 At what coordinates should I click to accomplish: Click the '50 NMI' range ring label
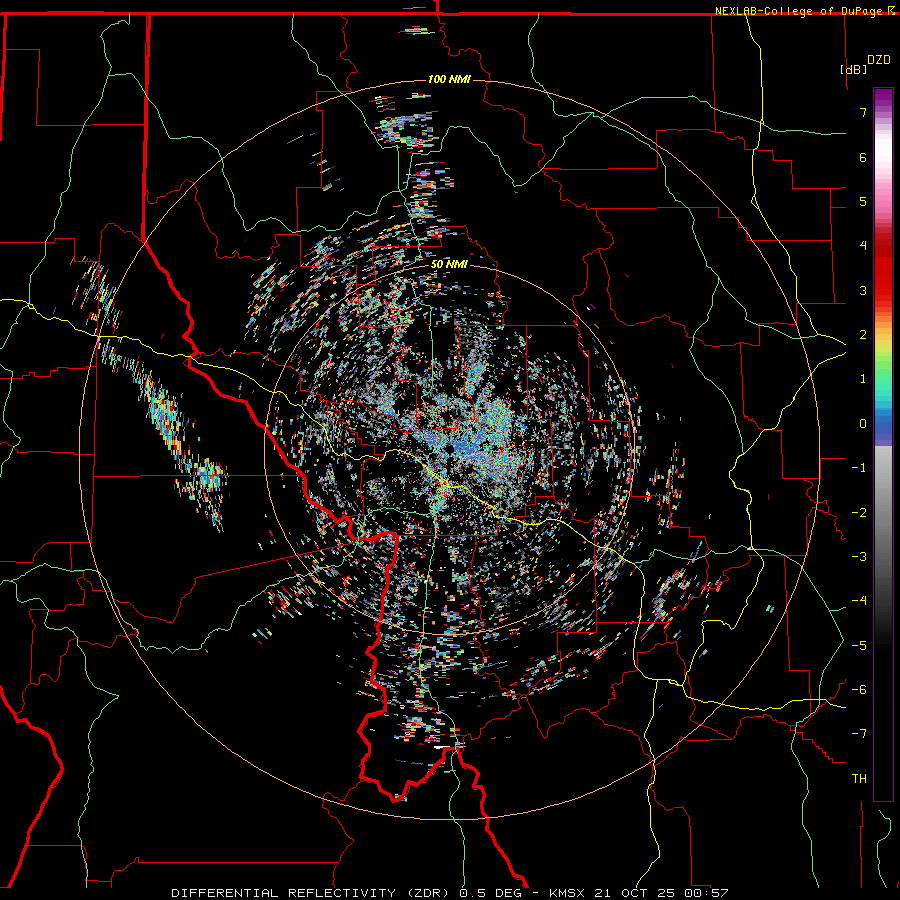pyautogui.click(x=449, y=265)
